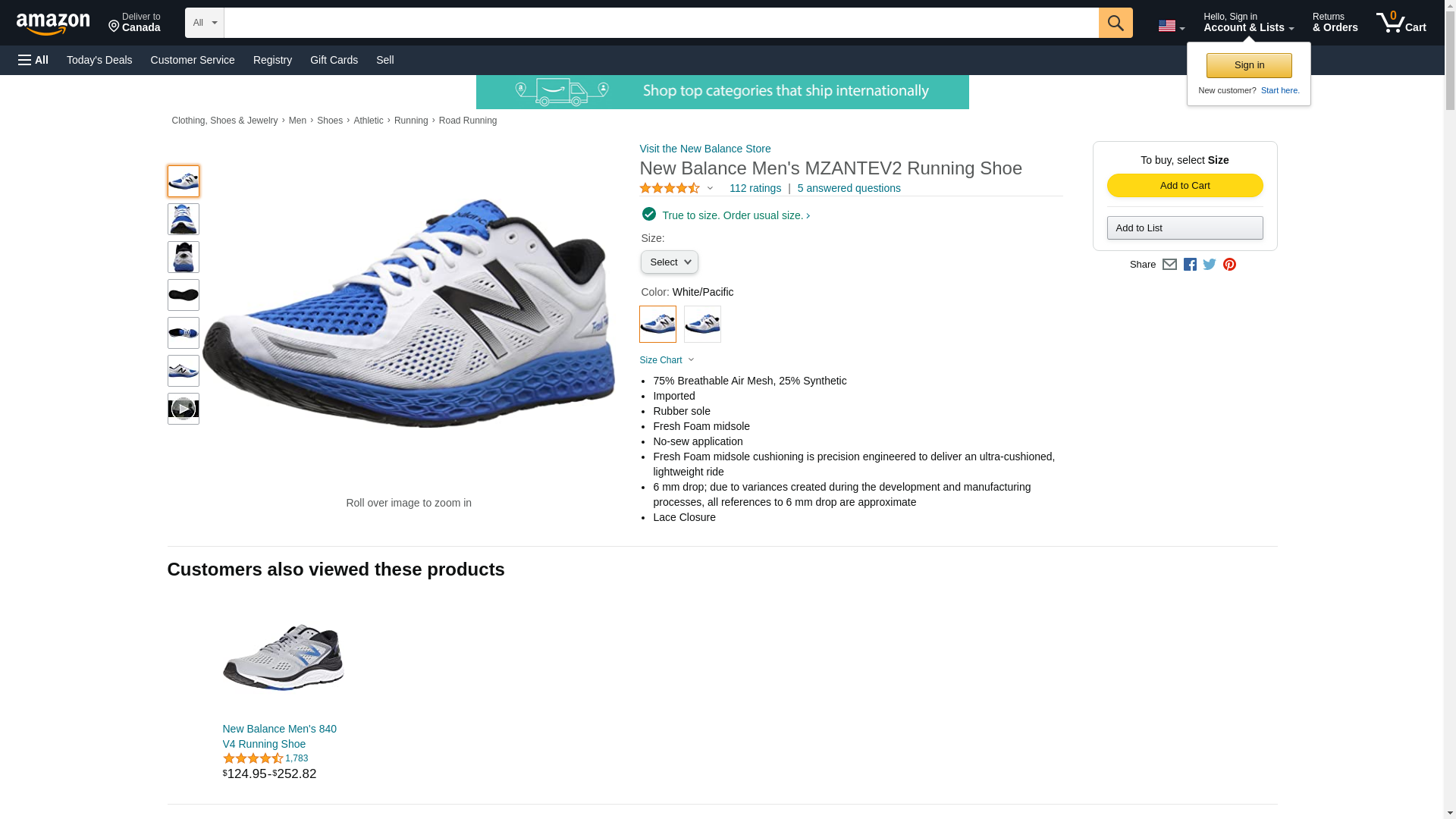1456x819 pixels.
Task: Select the second shoe color swatch
Action: [702, 324]
